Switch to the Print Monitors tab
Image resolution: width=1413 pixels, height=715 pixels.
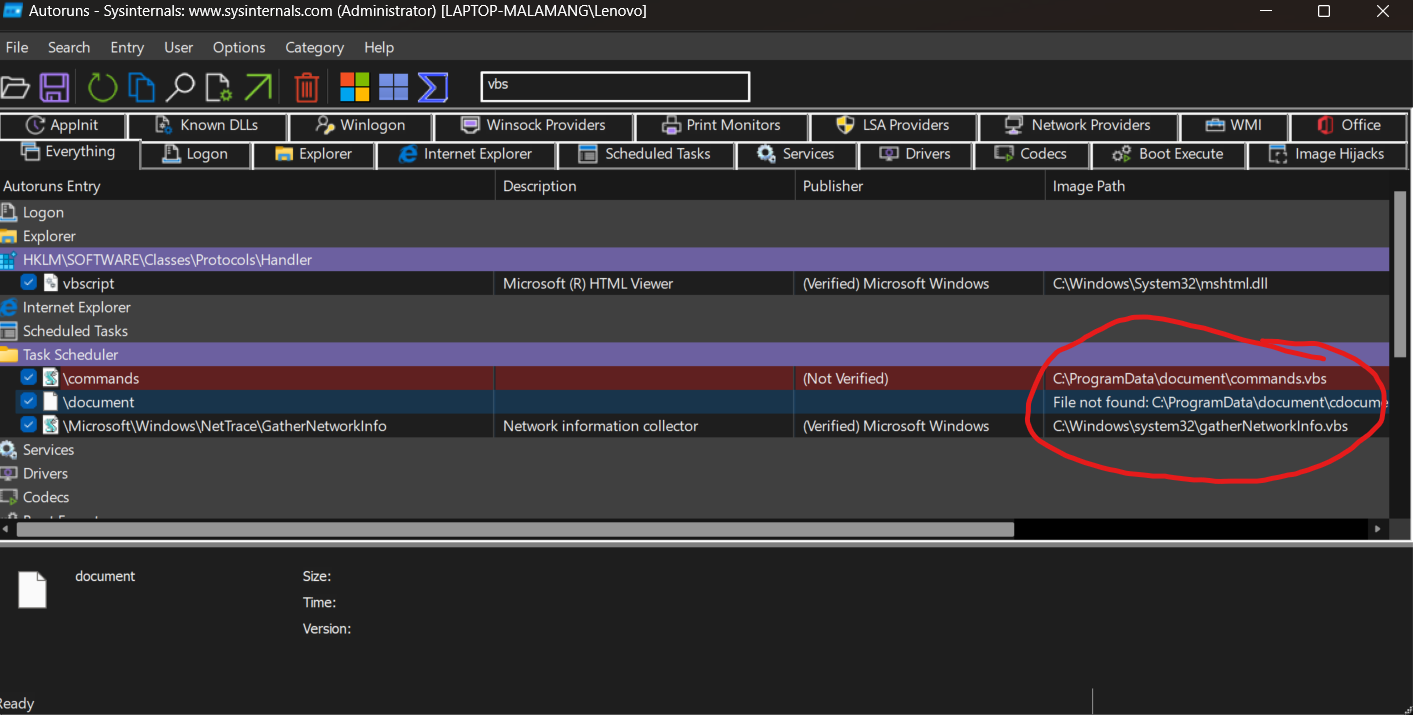pyautogui.click(x=721, y=125)
